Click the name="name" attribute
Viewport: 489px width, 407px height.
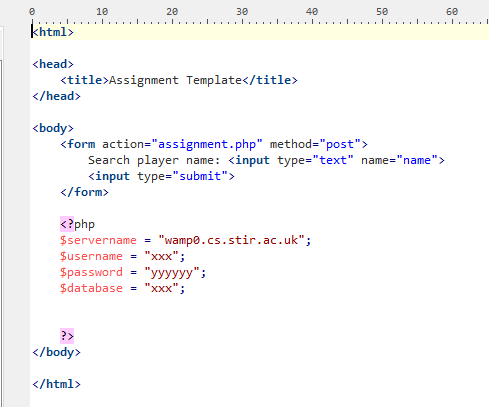399,160
